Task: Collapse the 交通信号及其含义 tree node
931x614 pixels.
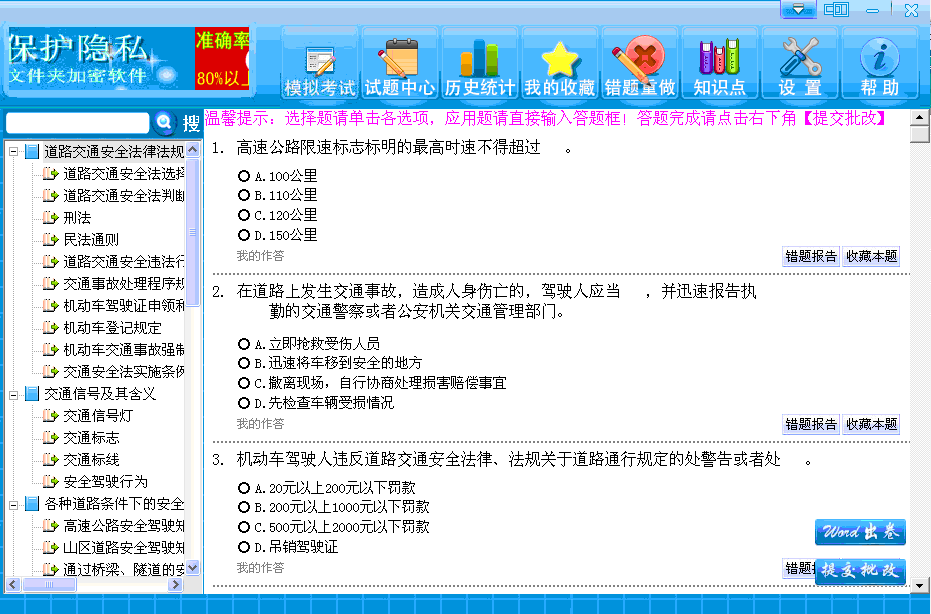Action: point(14,394)
